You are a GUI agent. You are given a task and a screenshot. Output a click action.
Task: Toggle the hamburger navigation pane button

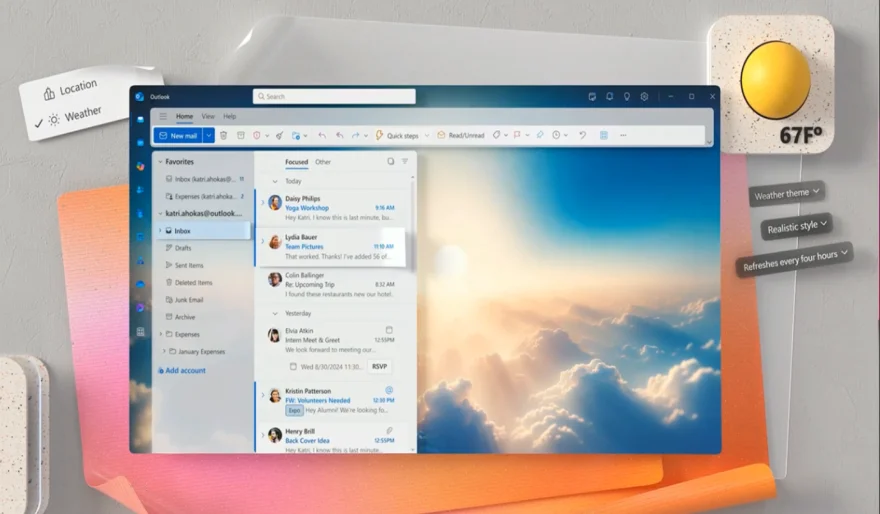click(163, 116)
